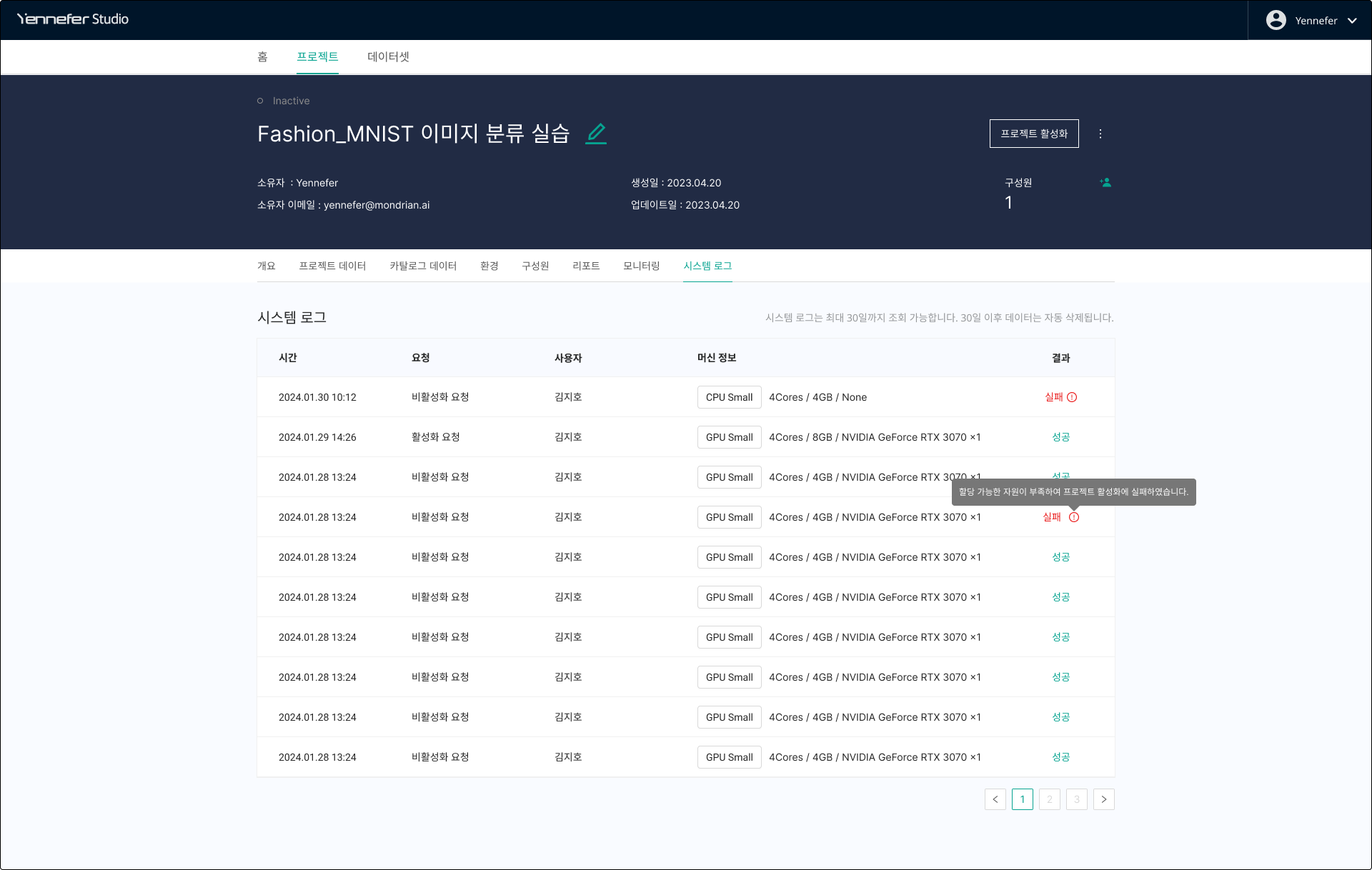
Task: Expand the Yennefer account dropdown chevron
Action: coord(1352,21)
